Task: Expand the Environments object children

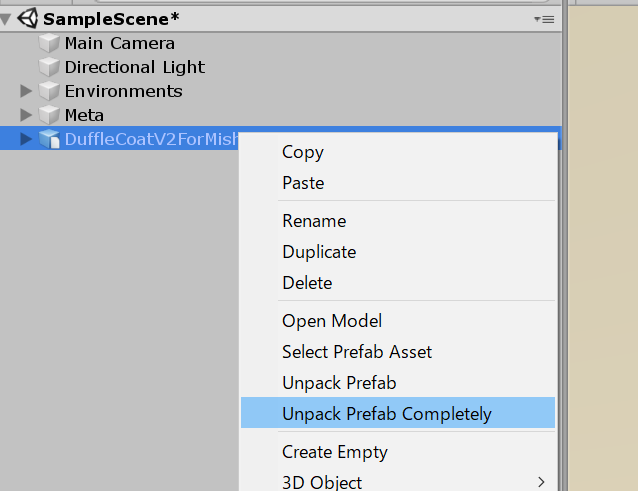Action: (x=26, y=91)
